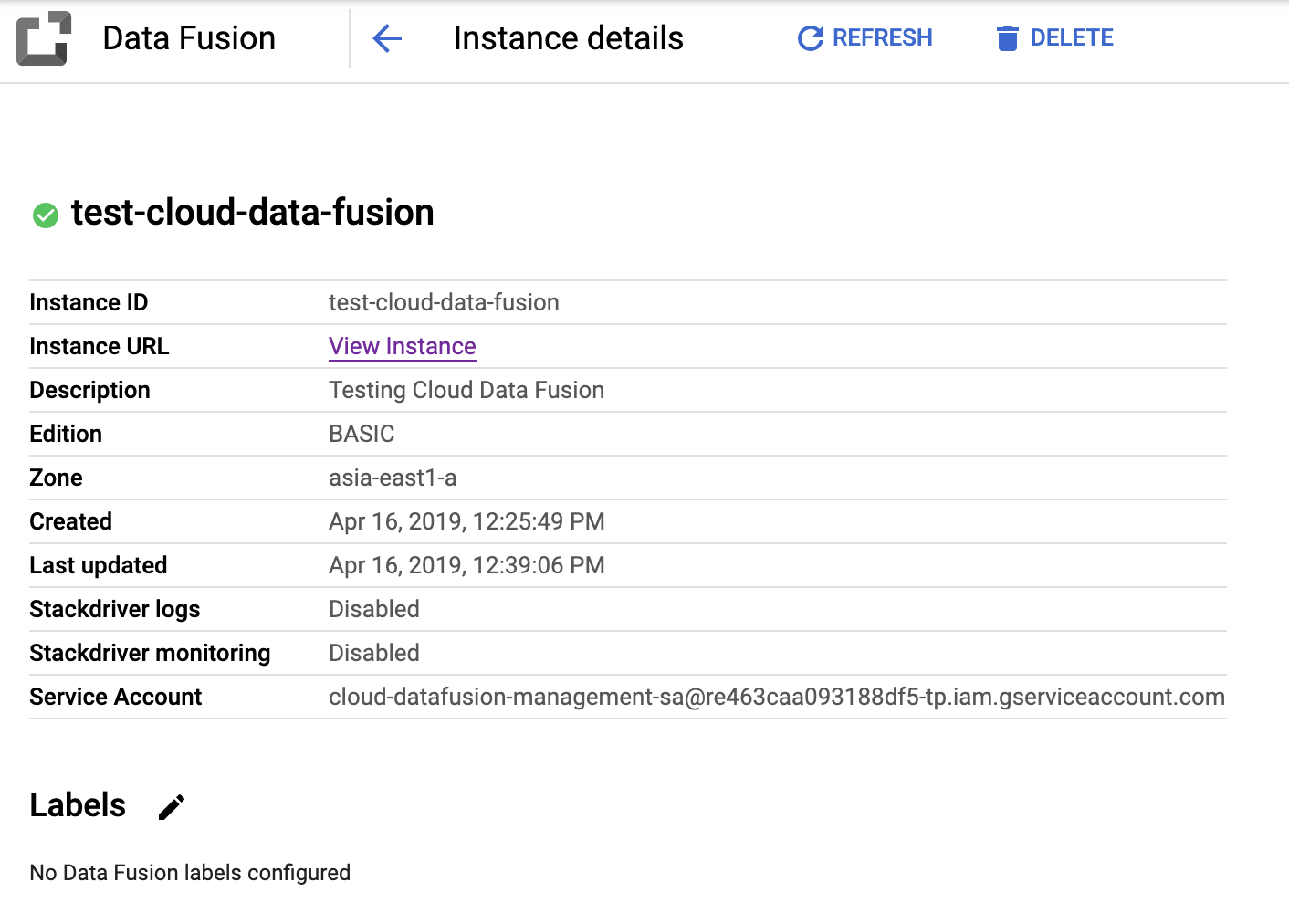This screenshot has width=1289, height=924.
Task: Click the green running status checkmark
Action: [x=46, y=215]
